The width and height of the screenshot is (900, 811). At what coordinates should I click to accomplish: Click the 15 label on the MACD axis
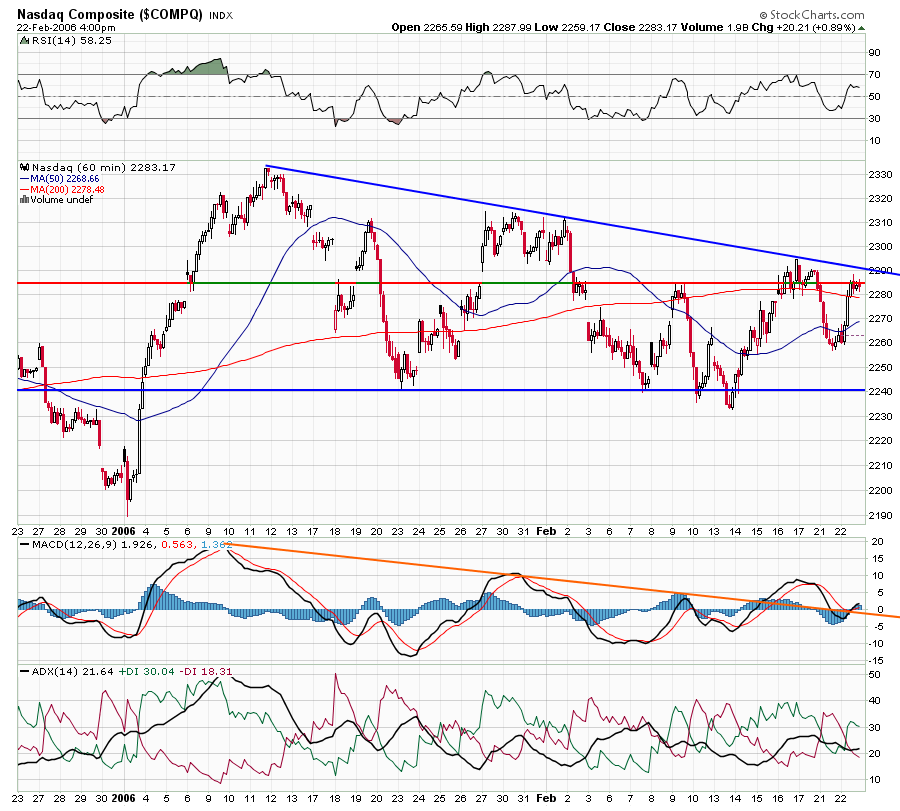[x=877, y=558]
